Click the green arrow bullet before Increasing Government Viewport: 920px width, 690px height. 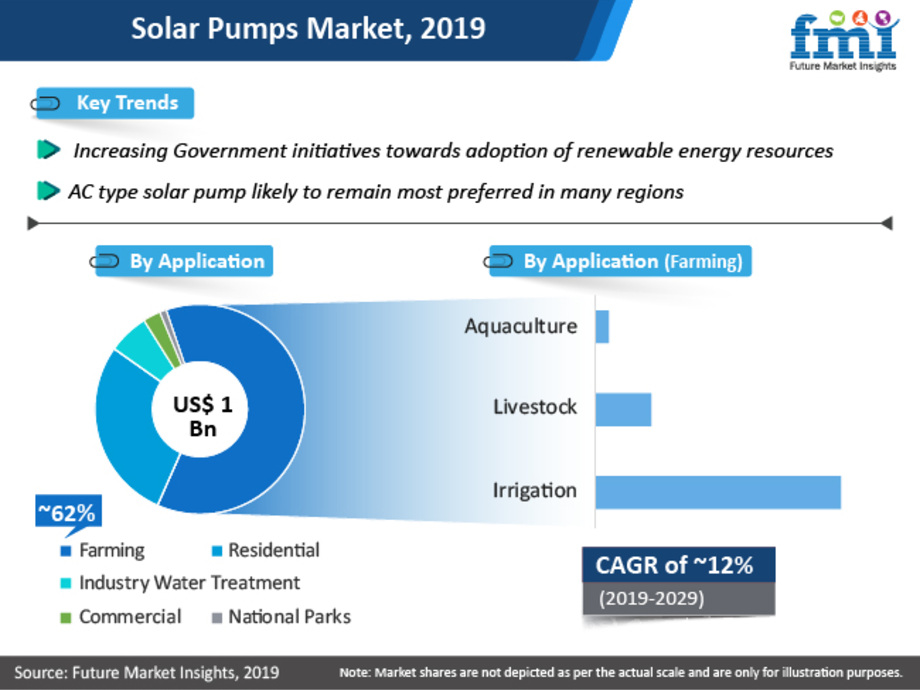click(47, 150)
